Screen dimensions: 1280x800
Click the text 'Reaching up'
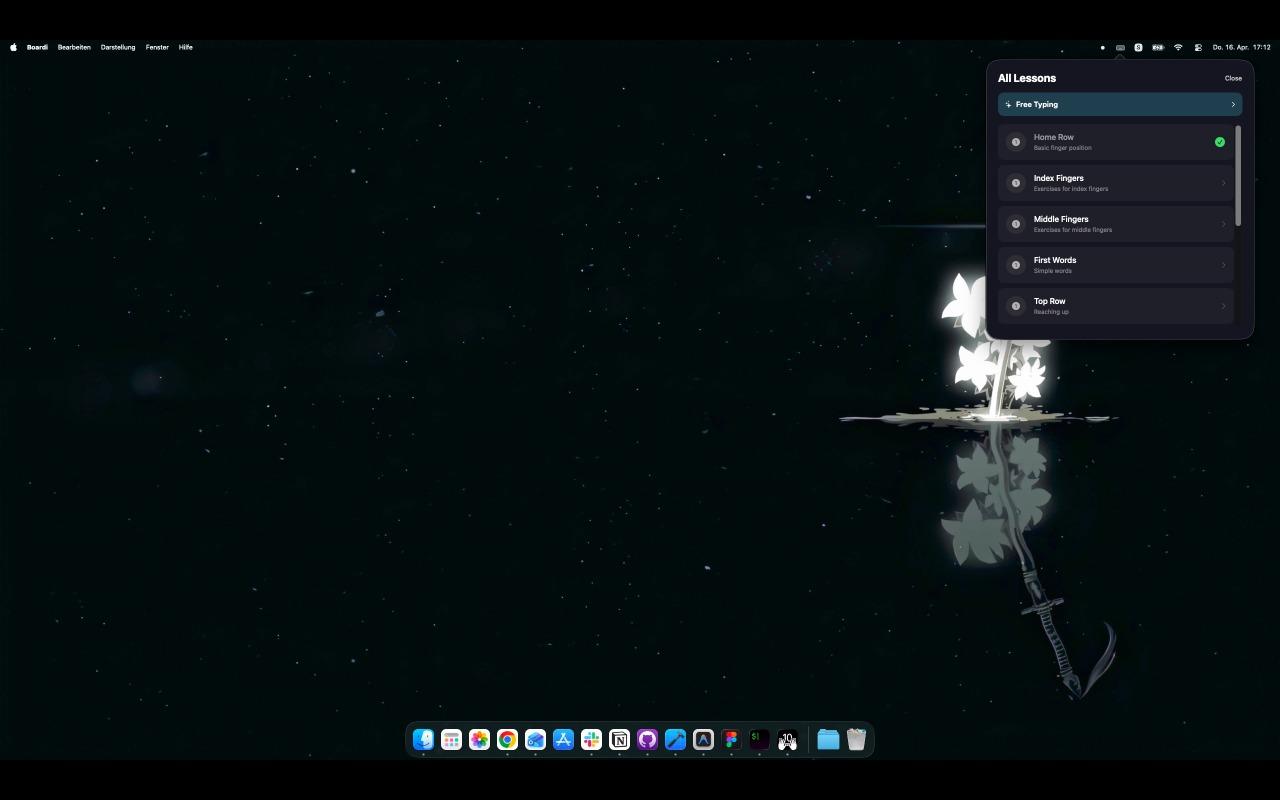pos(1051,312)
